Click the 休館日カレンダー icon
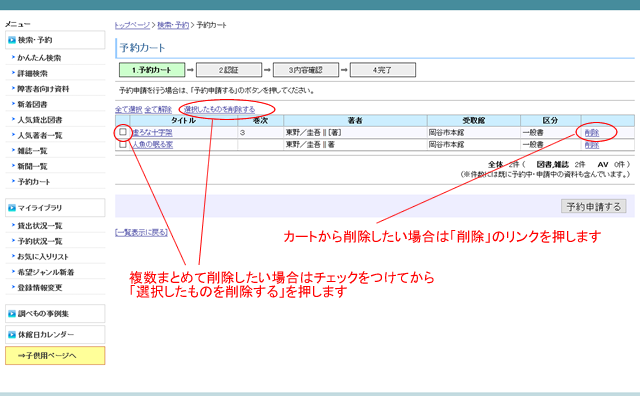 click(x=12, y=335)
